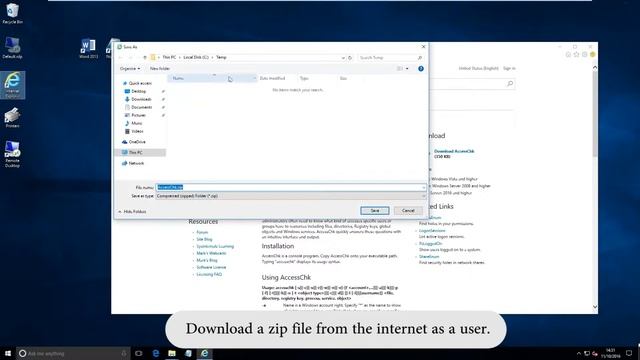Open the Default.rdp desktop shortcut

(12, 48)
